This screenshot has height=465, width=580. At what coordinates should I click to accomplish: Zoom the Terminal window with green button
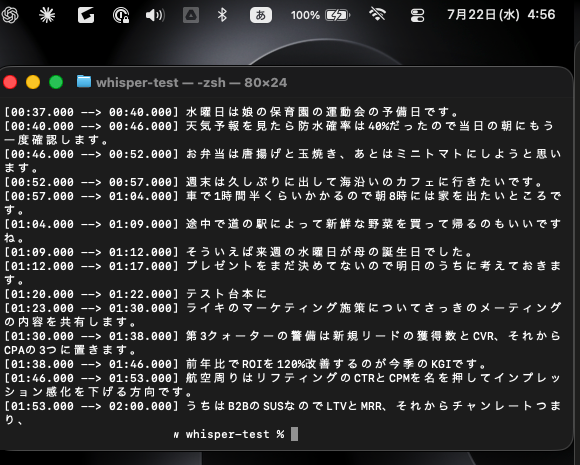coord(56,82)
